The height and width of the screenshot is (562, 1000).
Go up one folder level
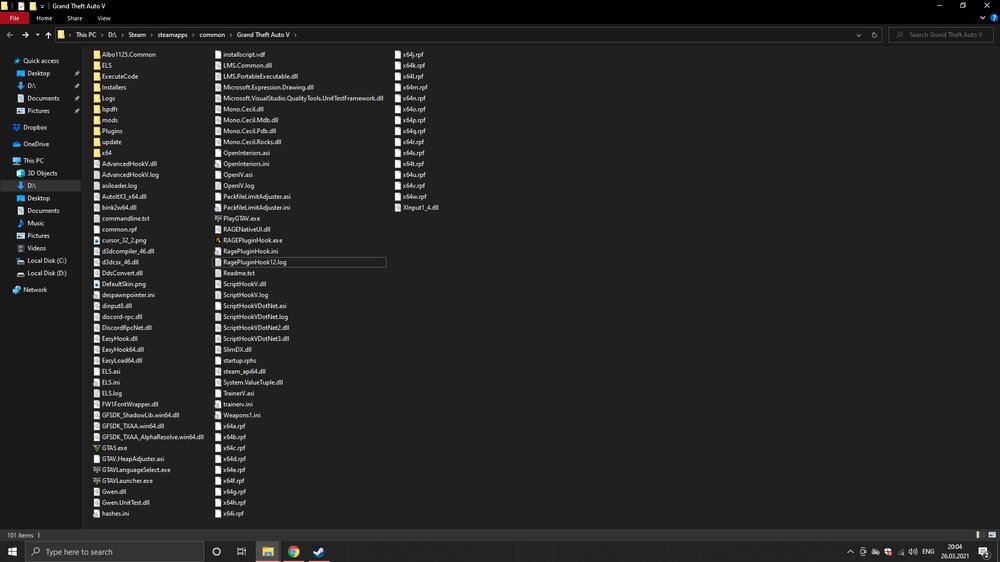[48, 35]
